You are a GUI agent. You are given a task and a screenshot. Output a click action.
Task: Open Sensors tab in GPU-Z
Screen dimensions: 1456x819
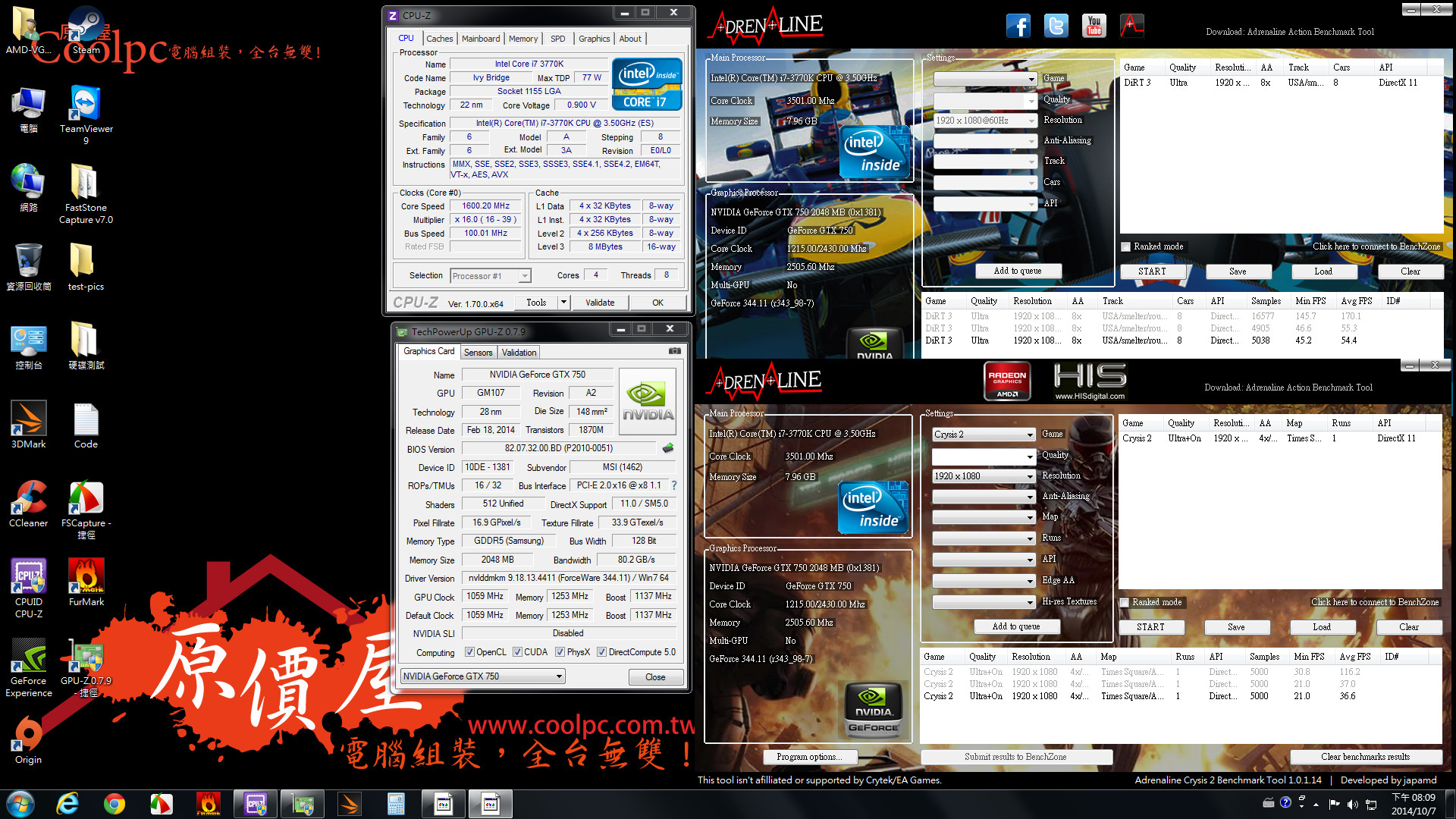[x=478, y=353]
